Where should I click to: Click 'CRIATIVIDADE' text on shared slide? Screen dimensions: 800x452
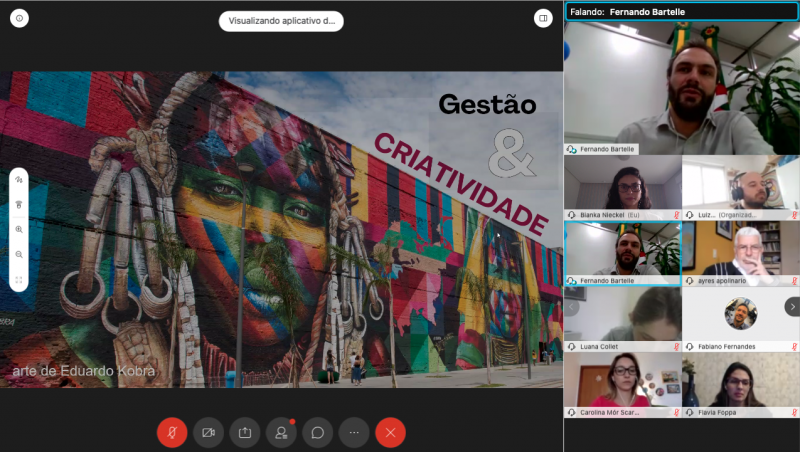pyautogui.click(x=461, y=184)
